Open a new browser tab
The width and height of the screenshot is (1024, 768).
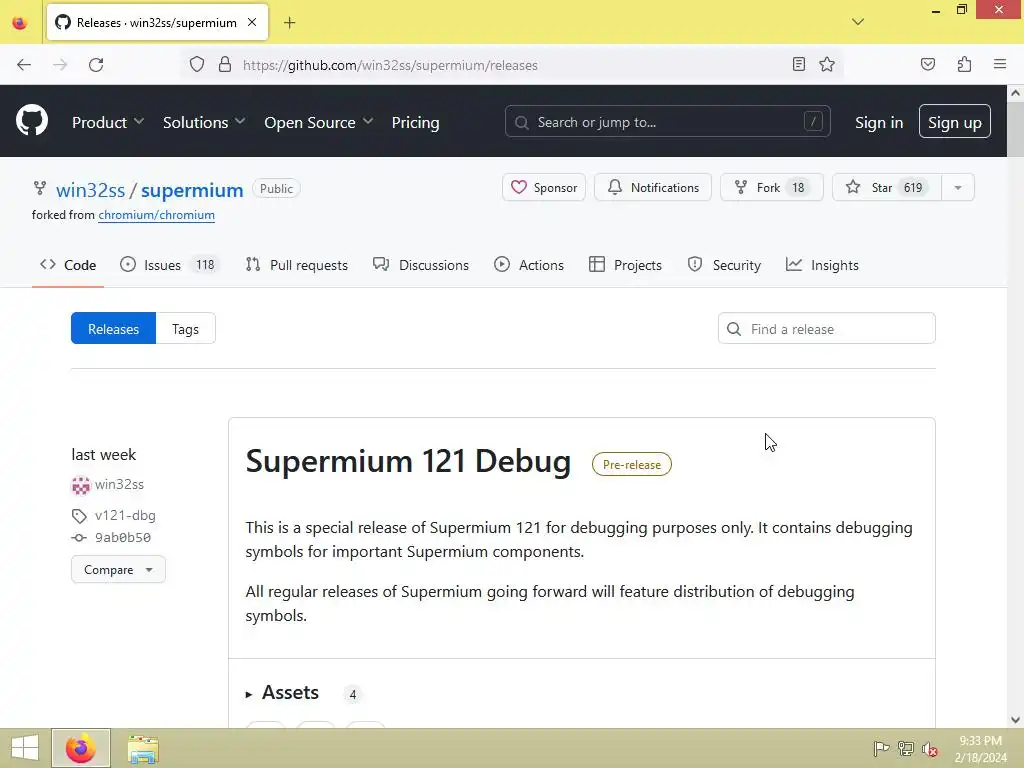289,23
